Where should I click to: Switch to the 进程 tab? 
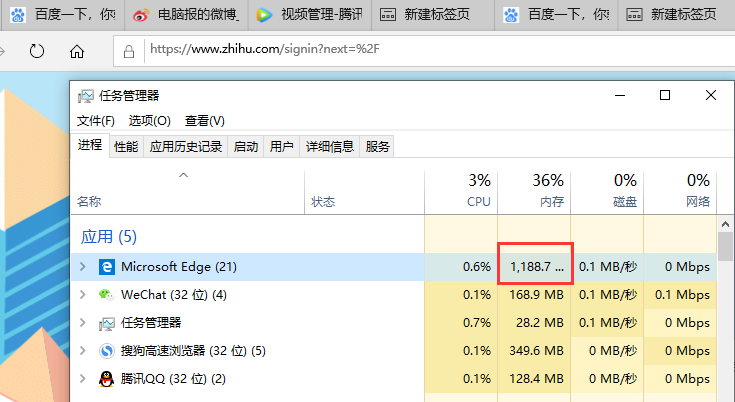tap(90, 145)
